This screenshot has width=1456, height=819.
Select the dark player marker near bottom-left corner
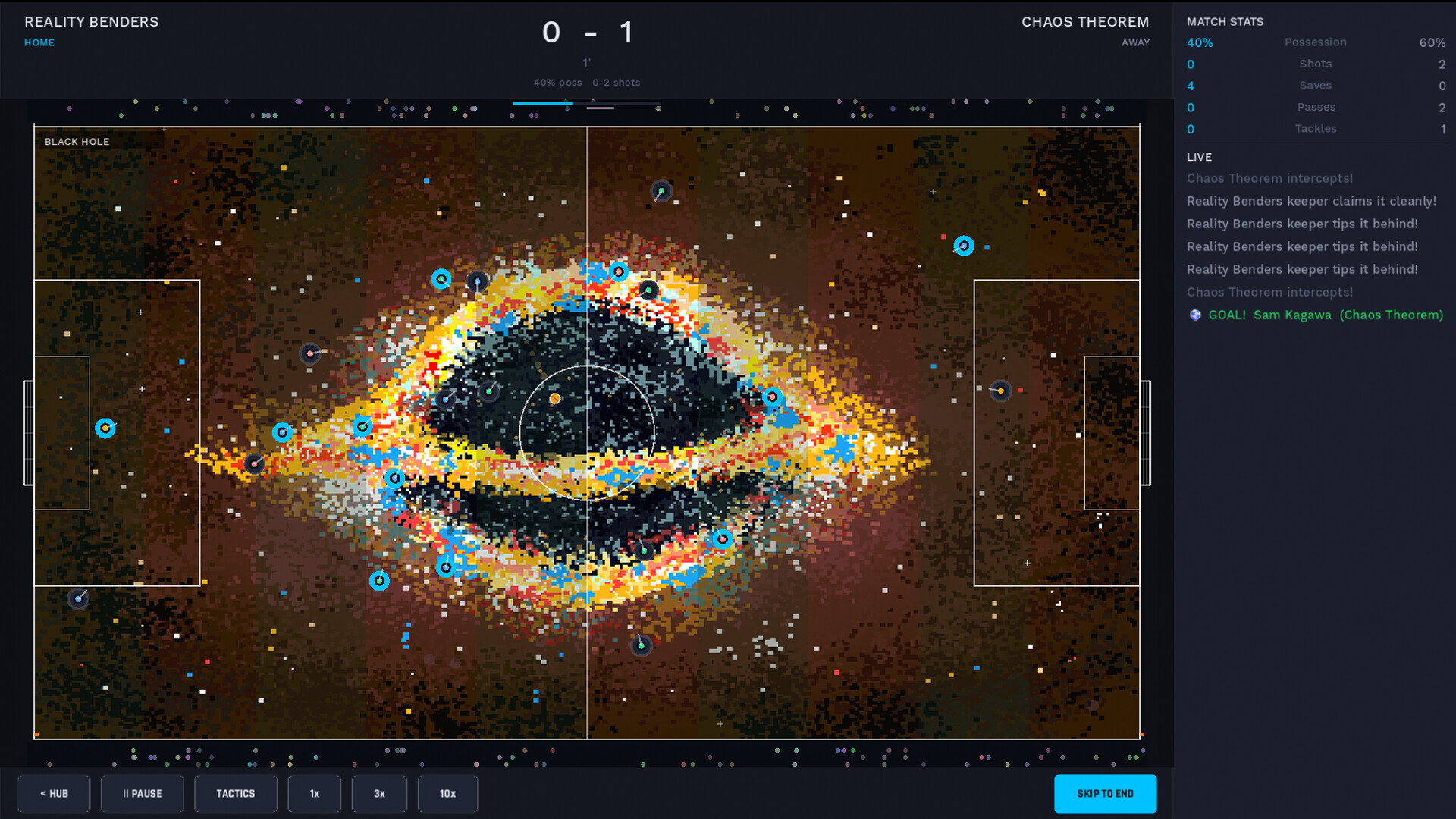tap(78, 599)
